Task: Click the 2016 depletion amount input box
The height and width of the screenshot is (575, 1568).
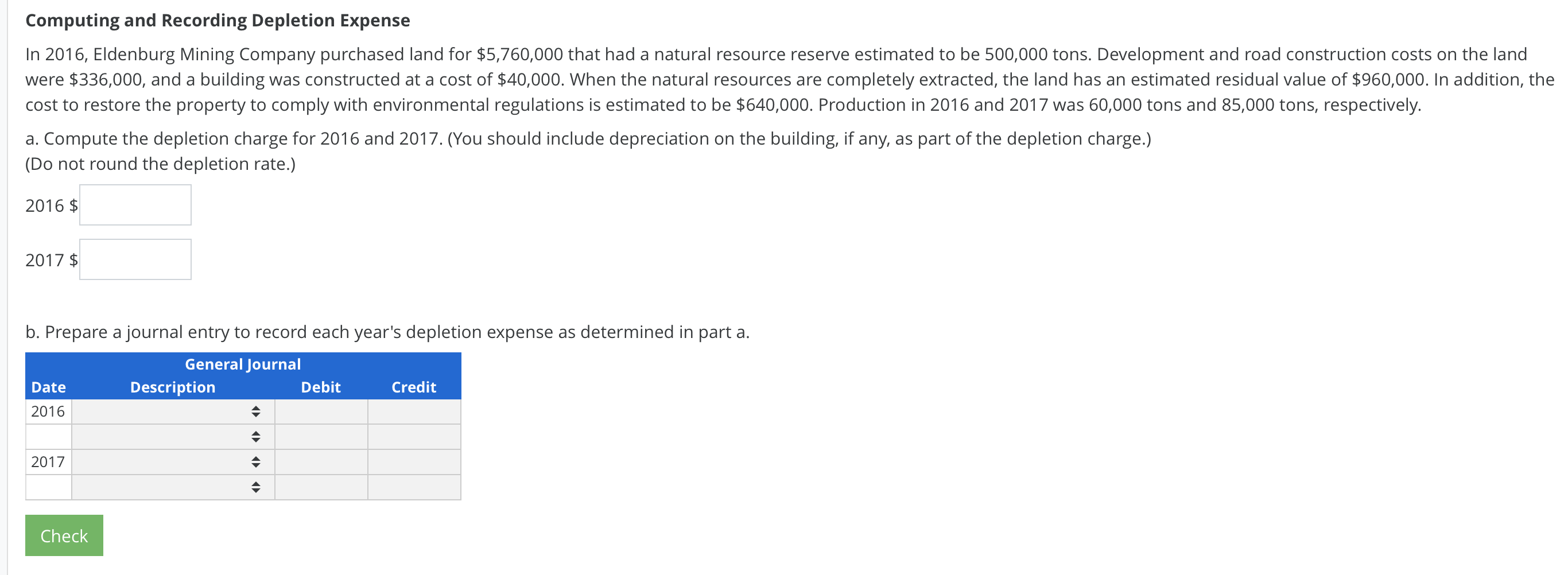Action: [134, 204]
